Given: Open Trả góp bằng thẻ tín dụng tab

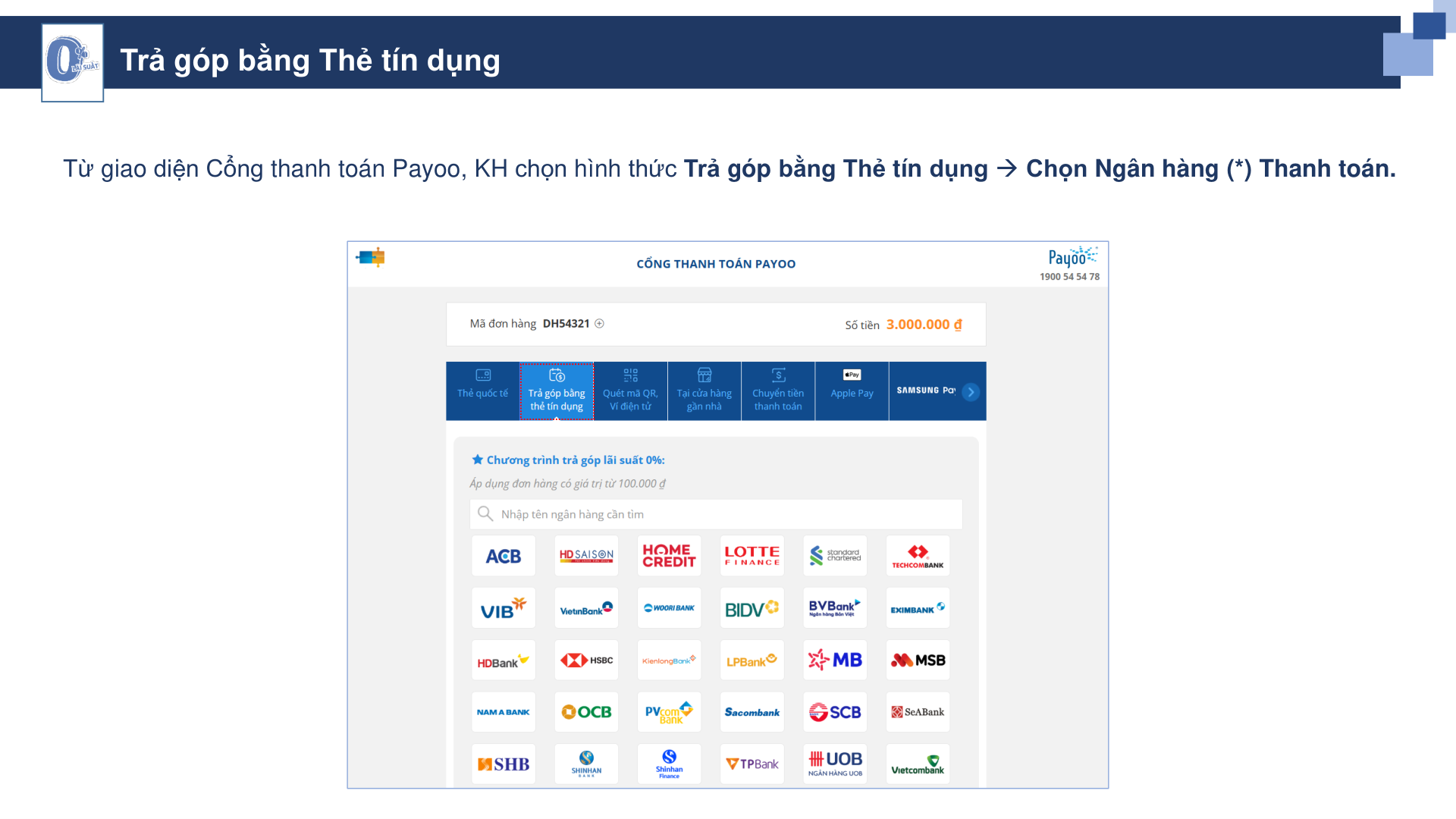Looking at the screenshot, I should [557, 391].
